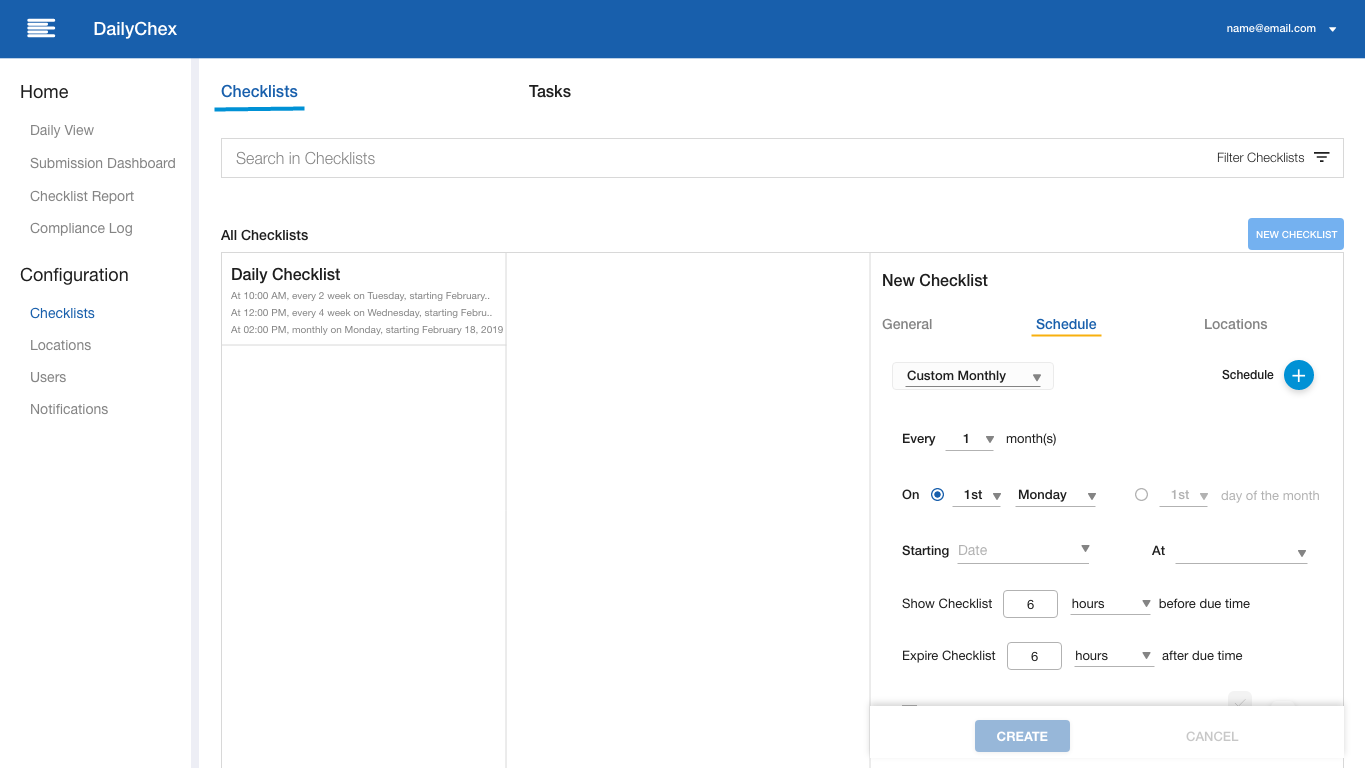Click the 'At 10:00 AM, every 2 week' line
The width and height of the screenshot is (1365, 768).
click(x=361, y=296)
